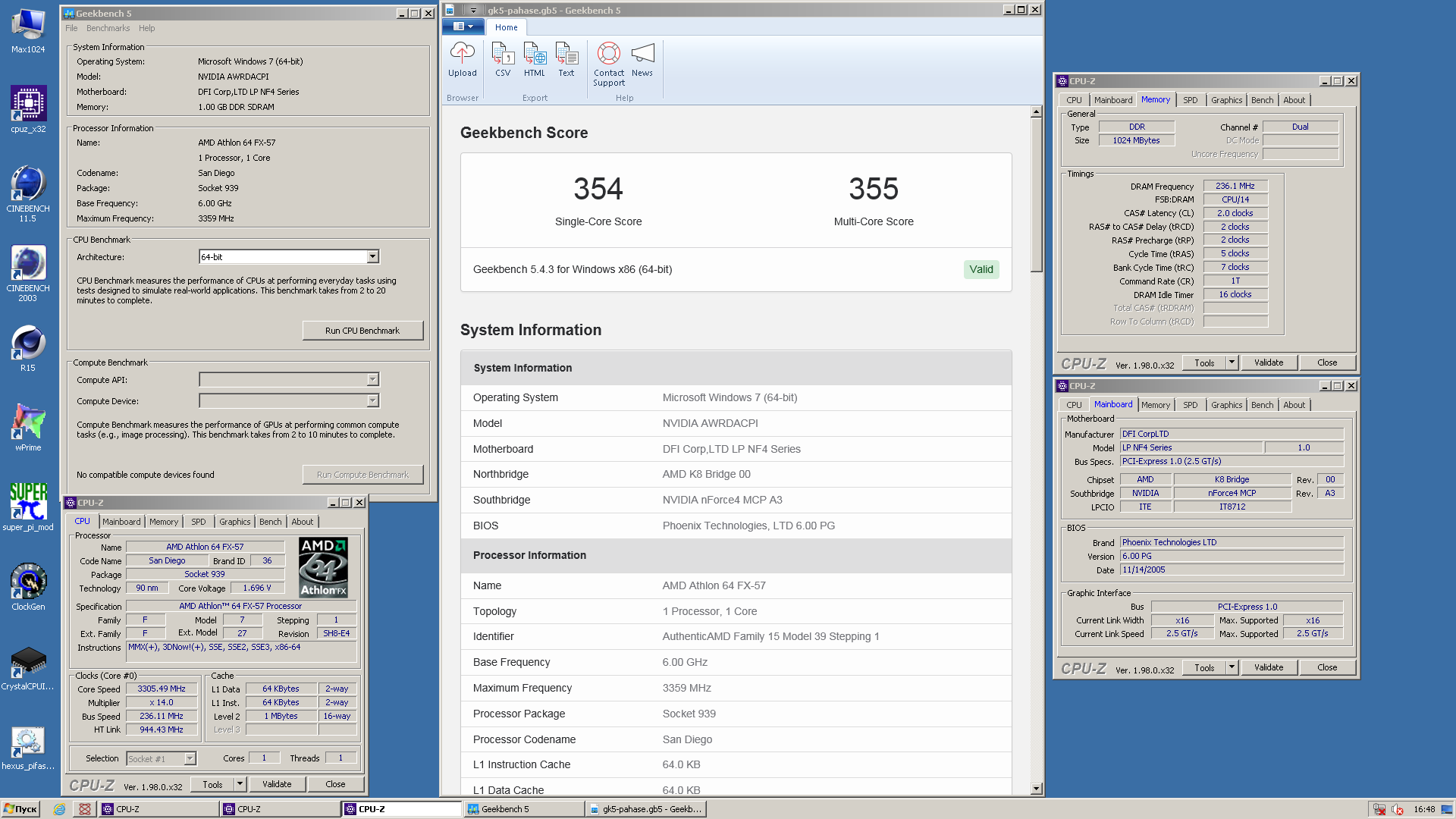Upload the Geekbench result to the browser
The height and width of the screenshot is (819, 1456).
click(462, 59)
